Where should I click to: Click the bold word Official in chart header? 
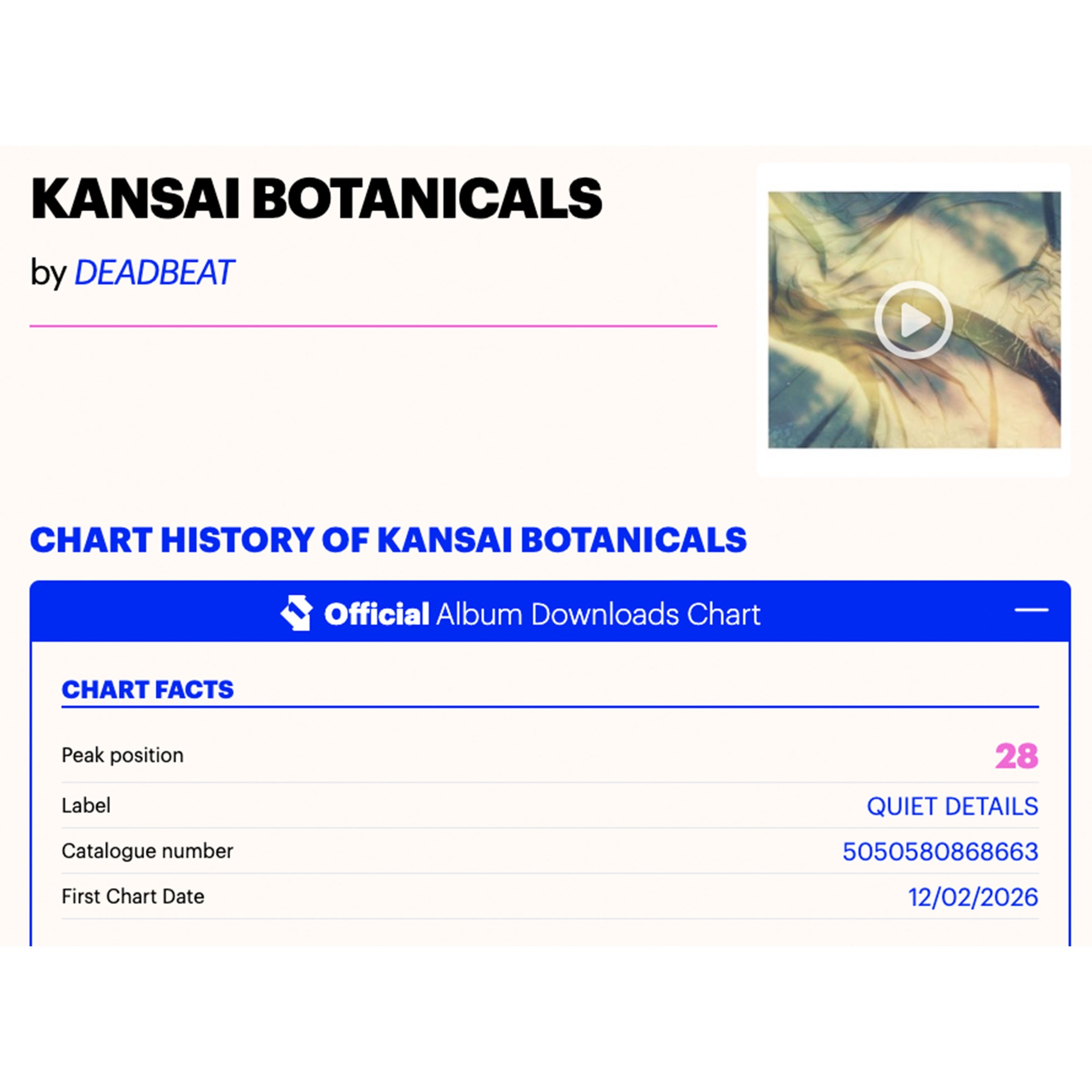click(x=376, y=614)
